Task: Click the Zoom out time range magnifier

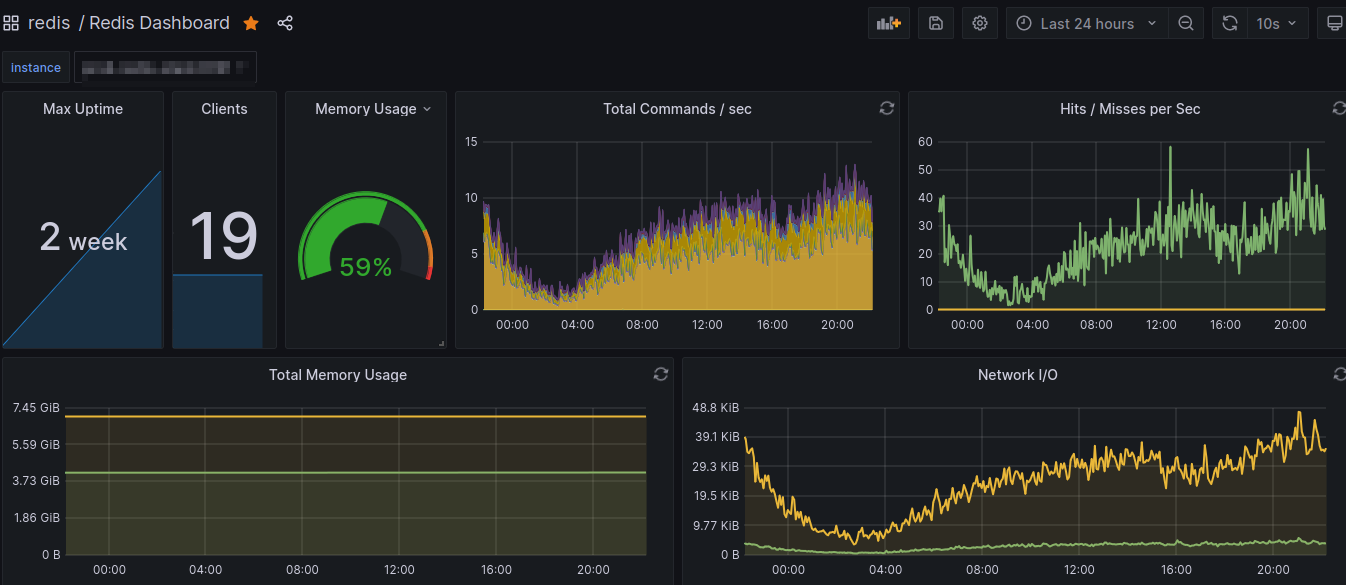Action: point(1186,22)
